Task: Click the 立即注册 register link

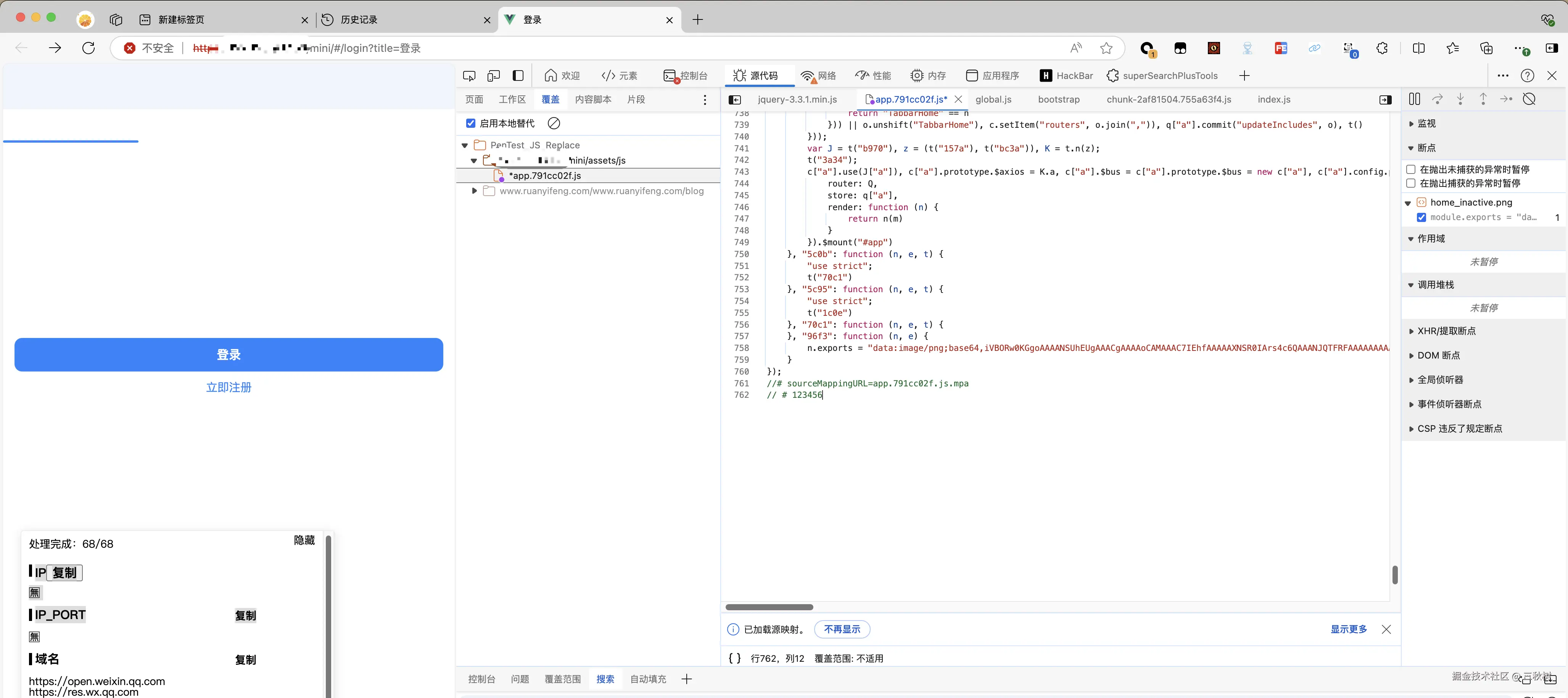Action: pyautogui.click(x=228, y=387)
